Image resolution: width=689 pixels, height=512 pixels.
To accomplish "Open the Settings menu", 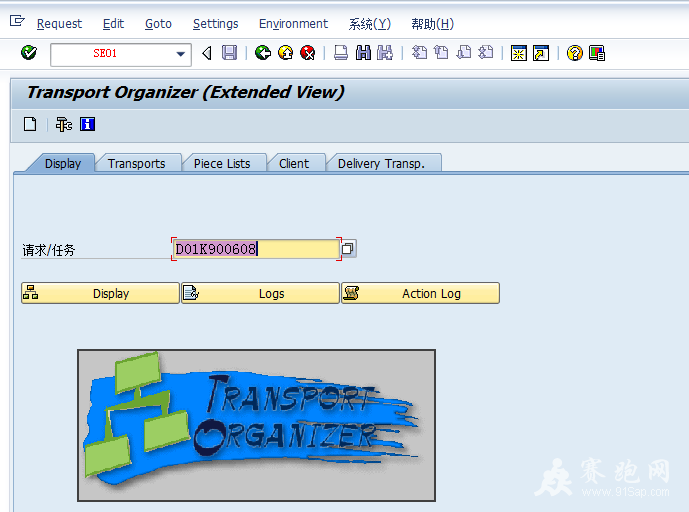I will click(215, 24).
